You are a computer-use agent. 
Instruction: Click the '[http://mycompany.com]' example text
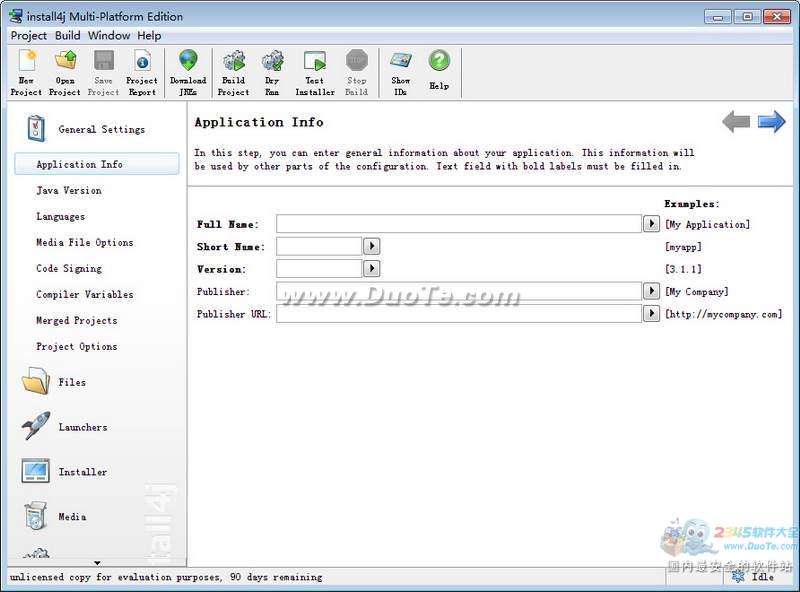(723, 314)
